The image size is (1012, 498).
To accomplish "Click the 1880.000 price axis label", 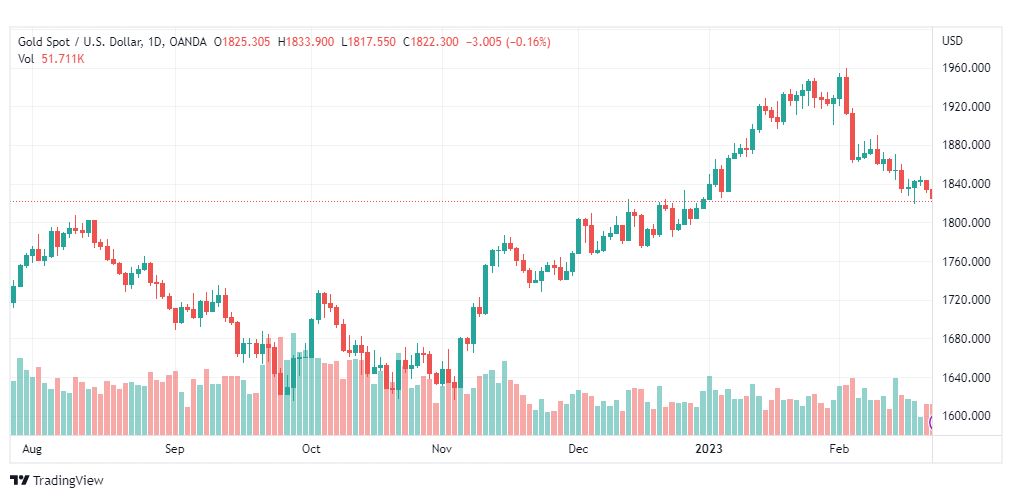I will (966, 145).
